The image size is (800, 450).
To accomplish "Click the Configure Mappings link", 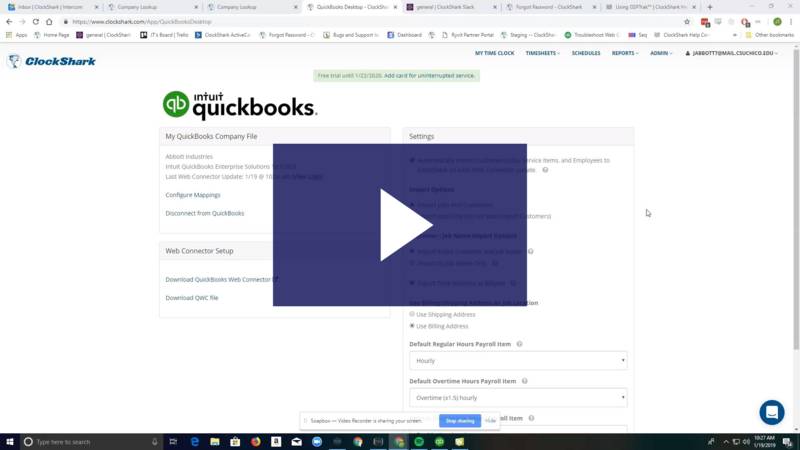I will (x=193, y=195).
